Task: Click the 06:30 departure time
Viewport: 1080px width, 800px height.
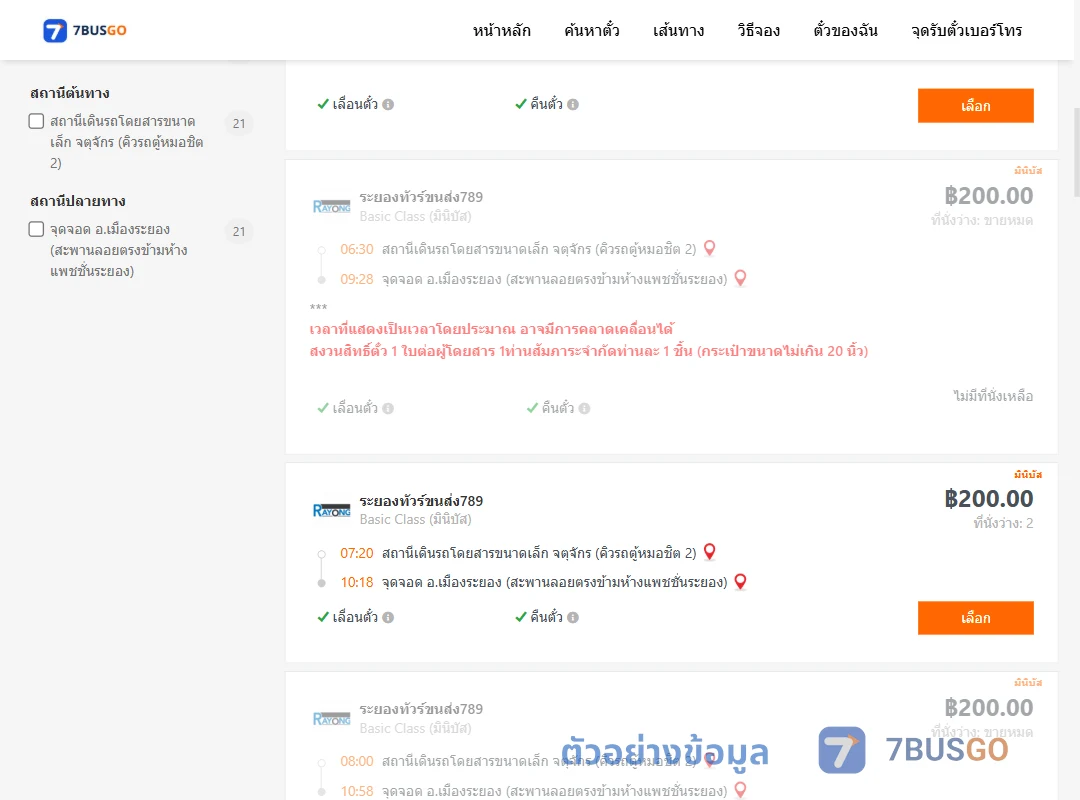Action: pyautogui.click(x=357, y=249)
